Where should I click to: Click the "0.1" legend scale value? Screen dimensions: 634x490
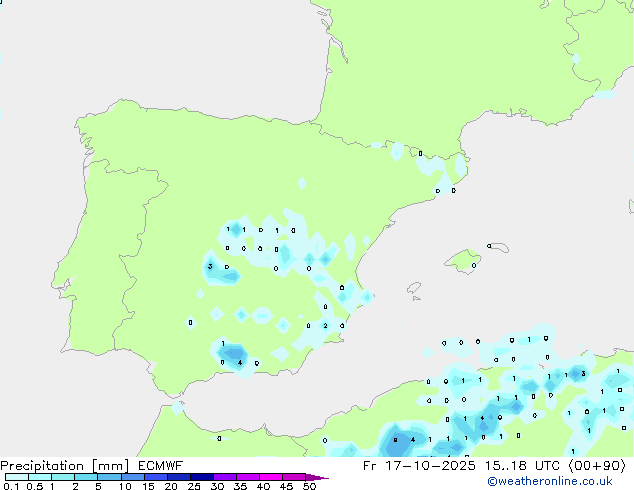[11, 486]
